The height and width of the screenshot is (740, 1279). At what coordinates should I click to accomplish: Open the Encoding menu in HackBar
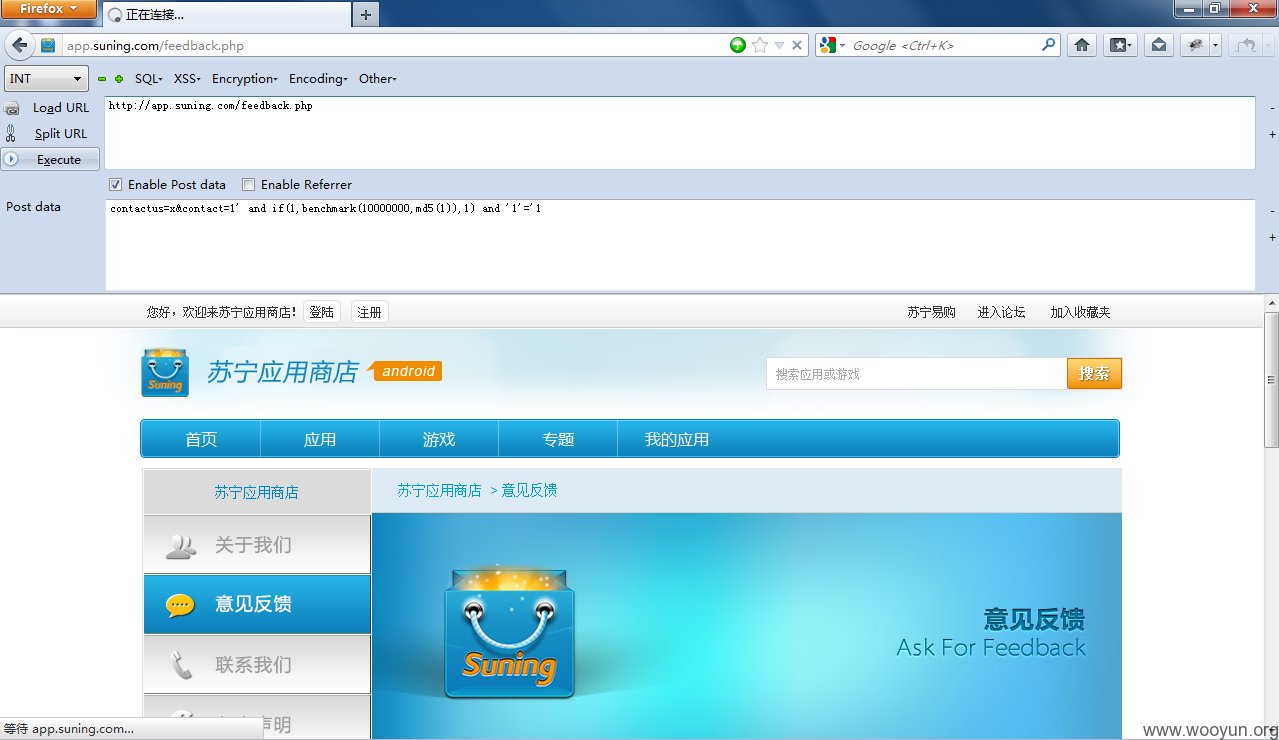point(318,79)
